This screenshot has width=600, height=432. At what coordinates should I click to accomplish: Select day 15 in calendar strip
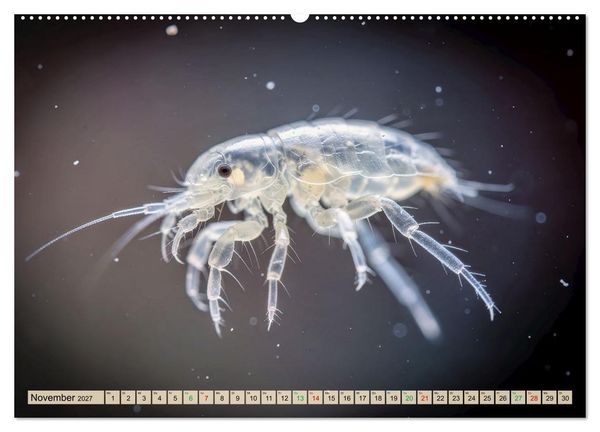pos(331,398)
